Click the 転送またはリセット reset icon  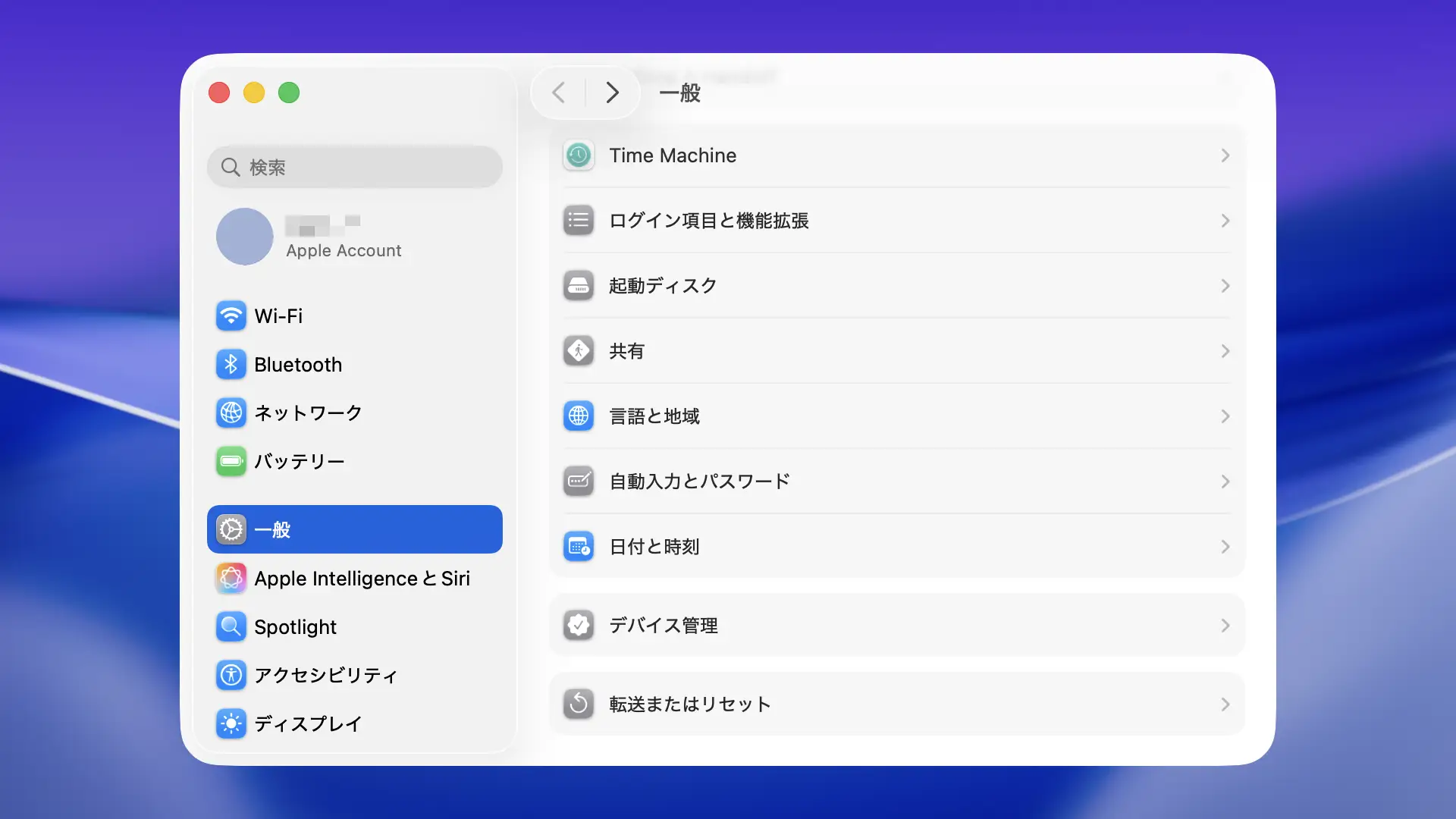pos(579,704)
